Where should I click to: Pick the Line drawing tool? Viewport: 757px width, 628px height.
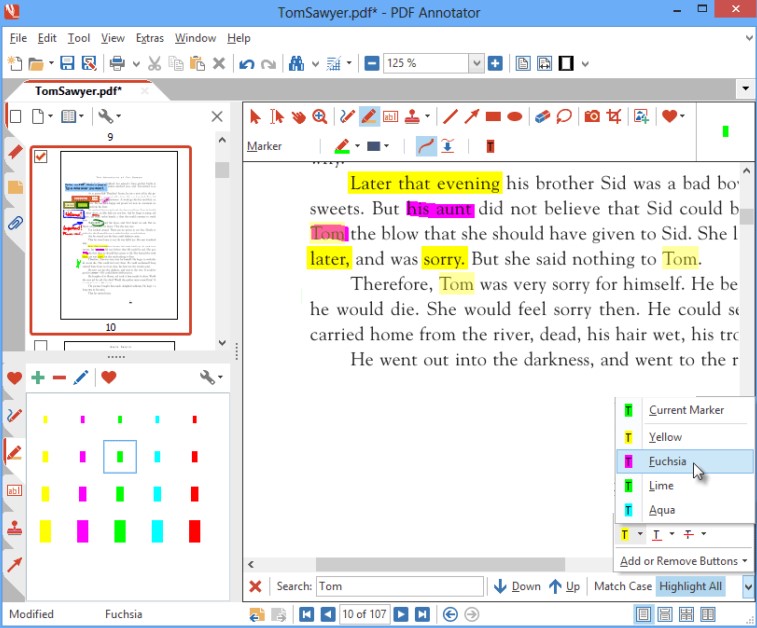tap(450, 117)
